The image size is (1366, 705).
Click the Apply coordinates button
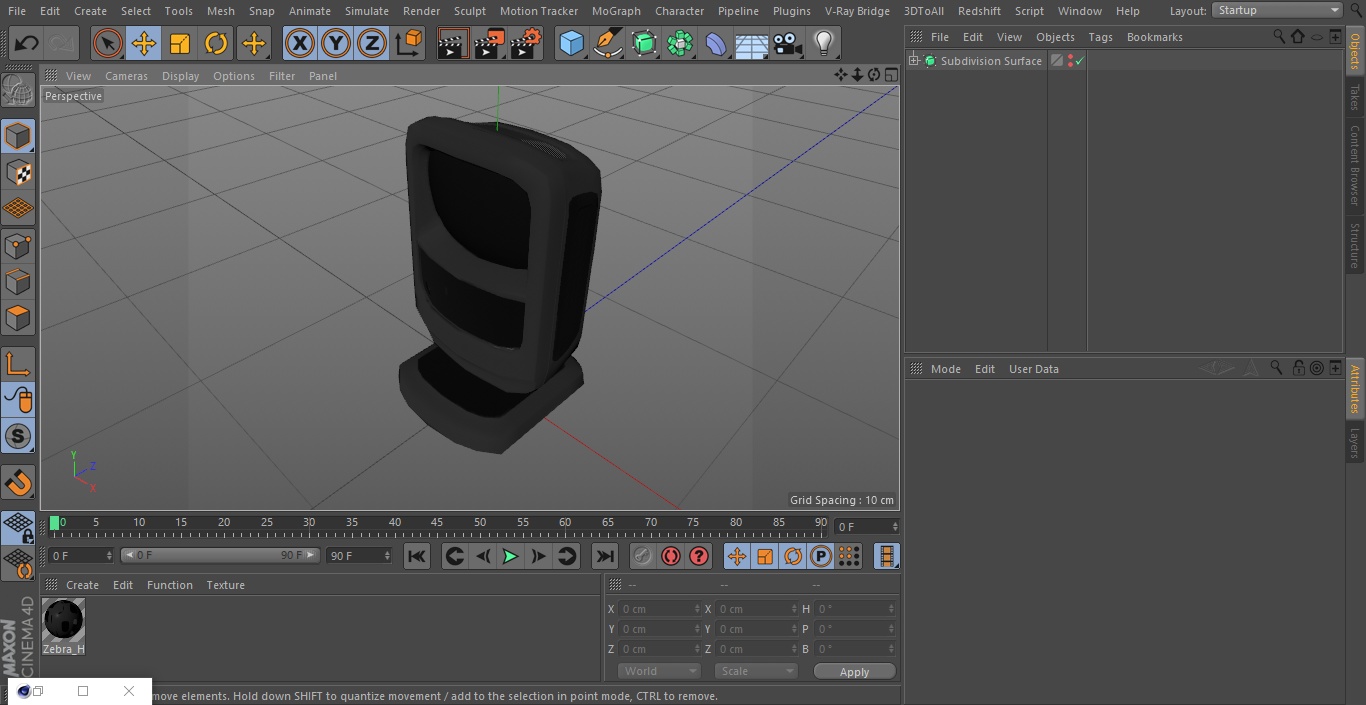tap(854, 672)
